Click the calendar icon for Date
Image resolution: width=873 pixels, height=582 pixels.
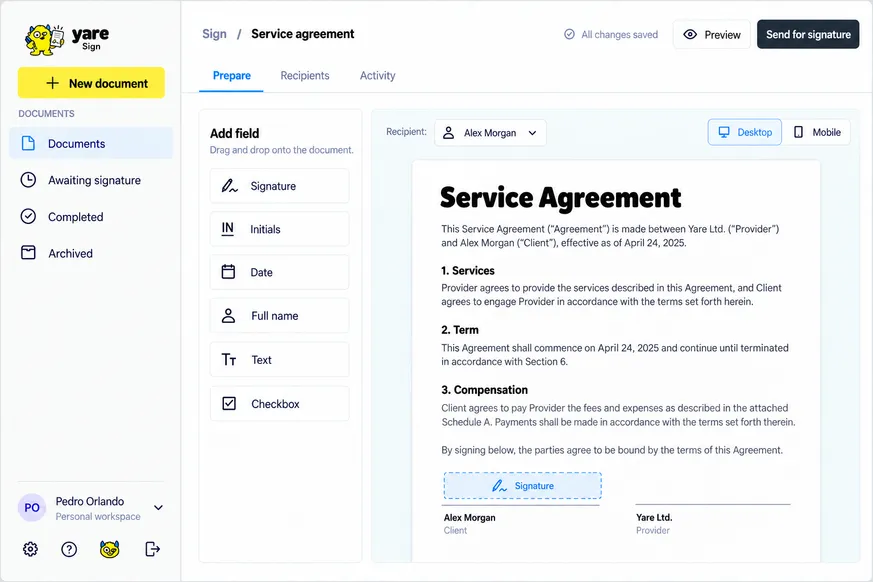[x=228, y=272]
